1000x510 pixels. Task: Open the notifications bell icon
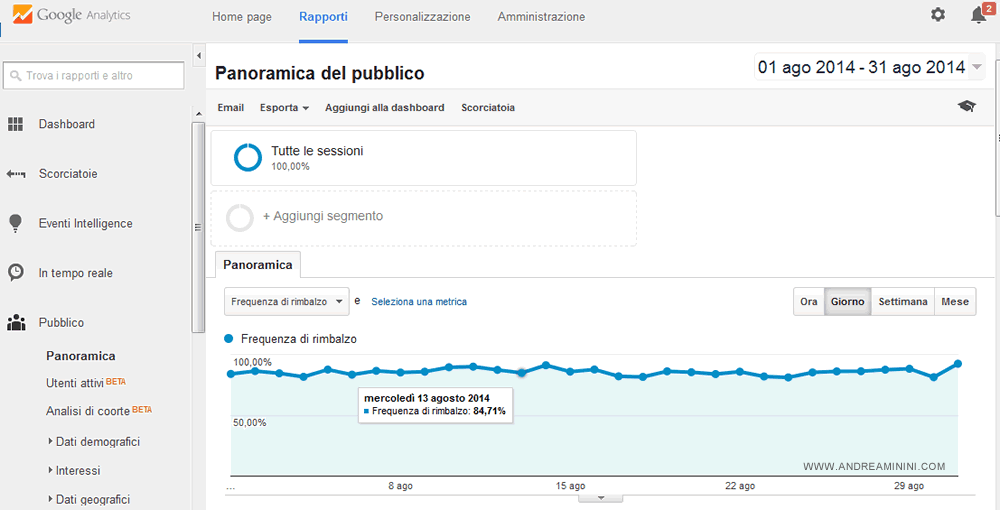pos(978,15)
